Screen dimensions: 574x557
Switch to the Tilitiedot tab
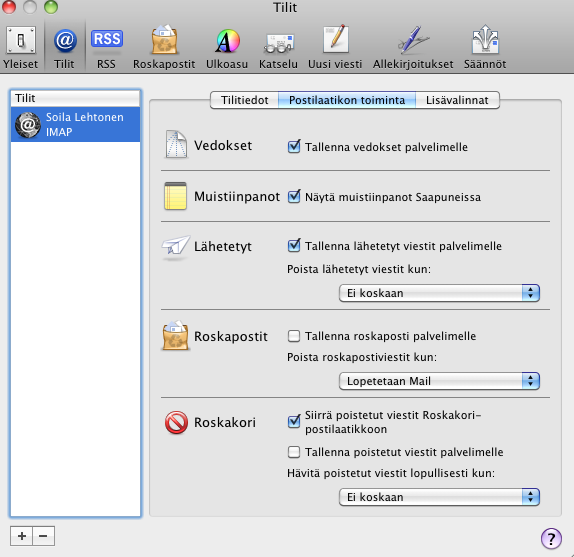pos(245,100)
